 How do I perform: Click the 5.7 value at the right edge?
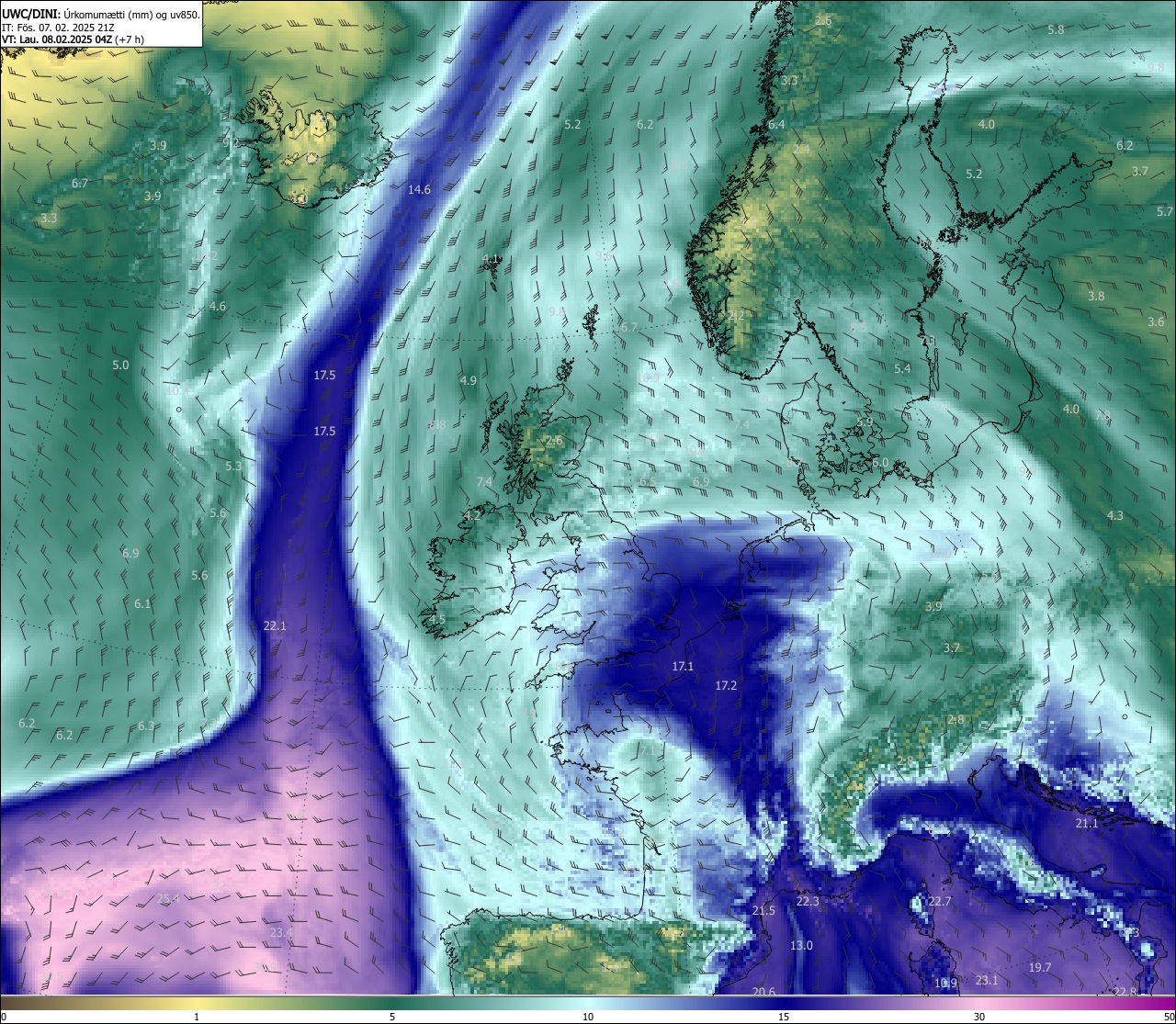click(x=1165, y=212)
